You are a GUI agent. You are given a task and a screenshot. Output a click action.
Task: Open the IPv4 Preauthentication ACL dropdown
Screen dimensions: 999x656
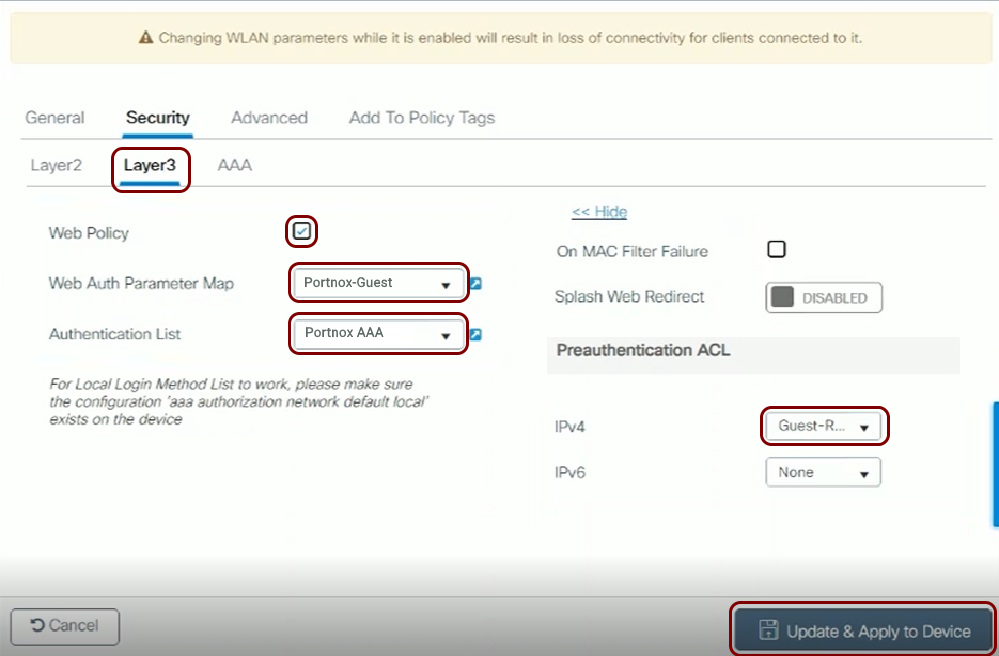(823, 426)
